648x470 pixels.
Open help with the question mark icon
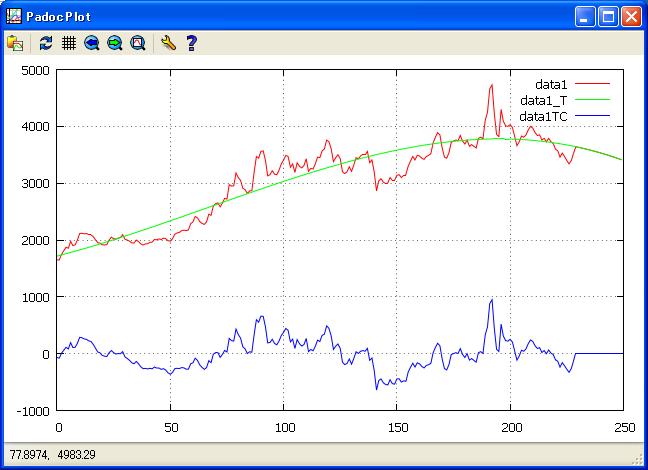tap(191, 43)
